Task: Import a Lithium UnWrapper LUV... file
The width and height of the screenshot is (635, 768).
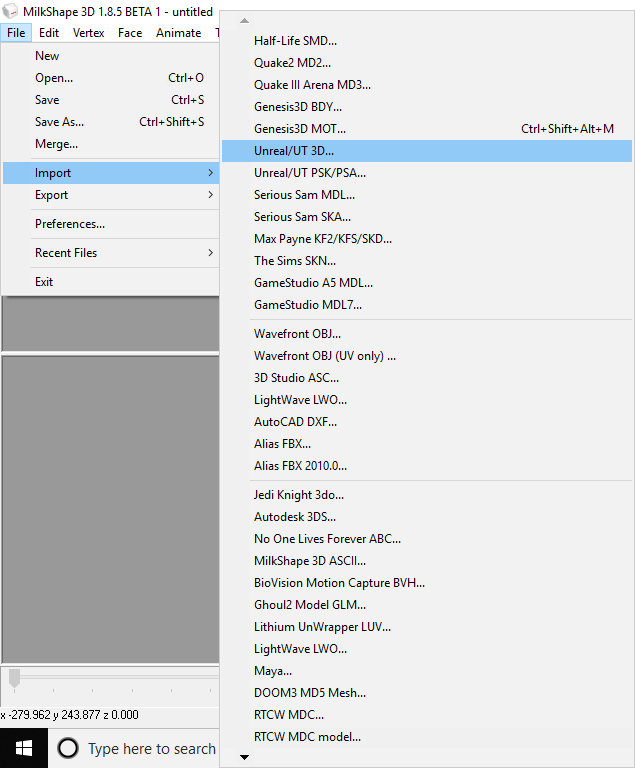Action: (x=427, y=627)
